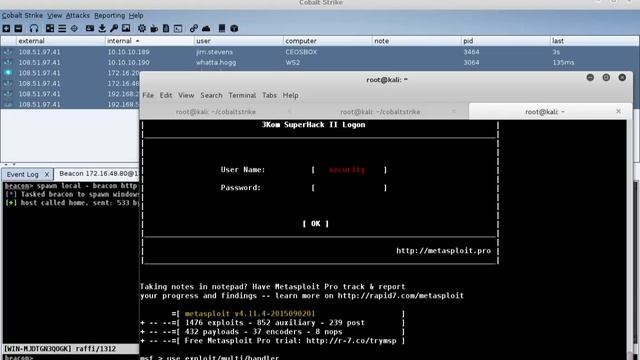Open screenshots via the picture icon
This screenshot has width=640, height=360.
[126, 29]
